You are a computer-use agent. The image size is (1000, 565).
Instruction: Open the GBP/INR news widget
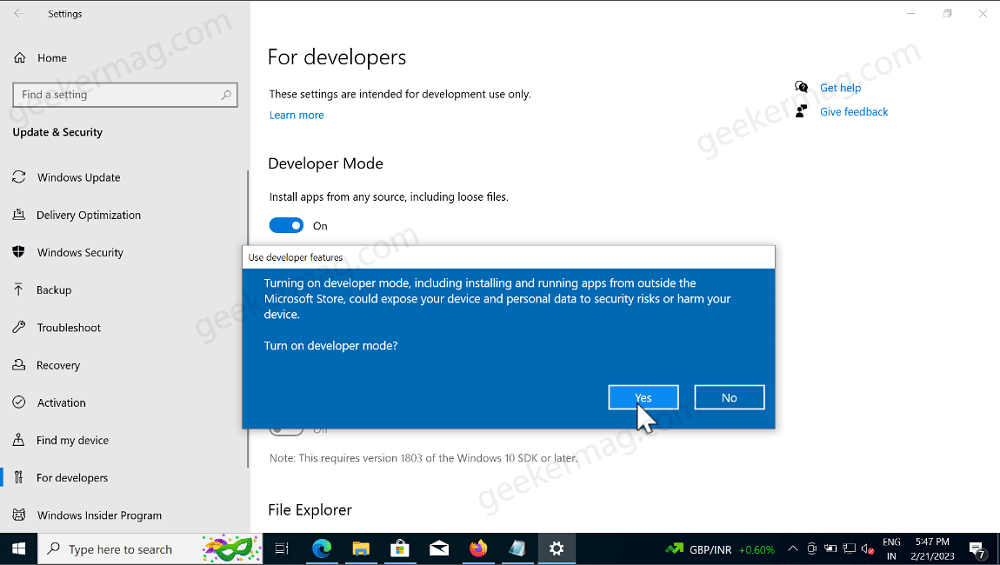[x=719, y=549]
